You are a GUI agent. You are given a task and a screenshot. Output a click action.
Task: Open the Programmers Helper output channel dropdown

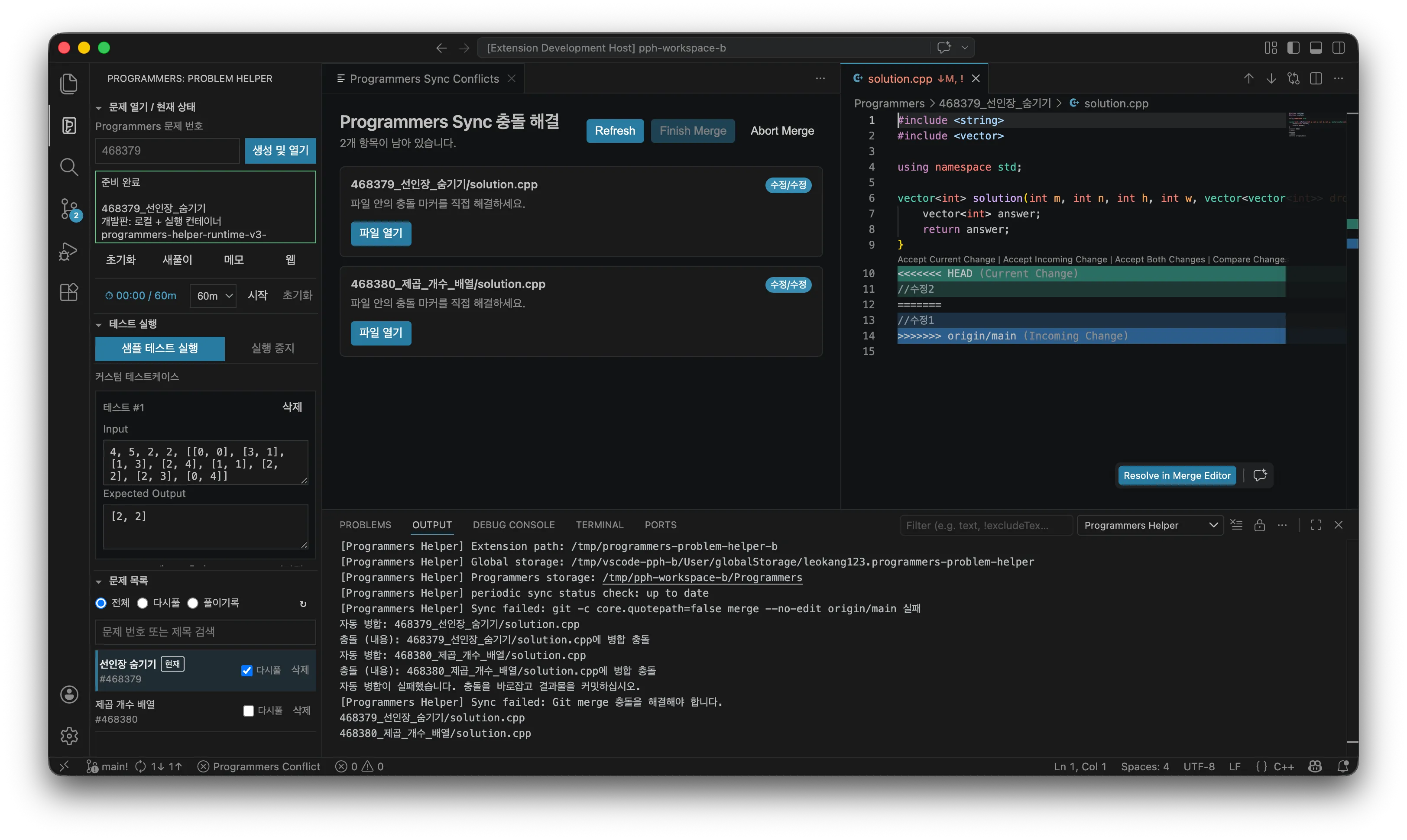click(x=1149, y=525)
